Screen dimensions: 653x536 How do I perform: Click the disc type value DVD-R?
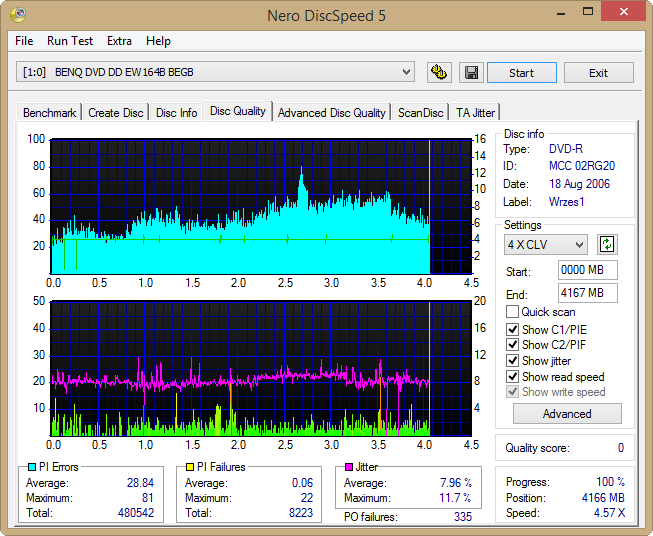[566, 149]
